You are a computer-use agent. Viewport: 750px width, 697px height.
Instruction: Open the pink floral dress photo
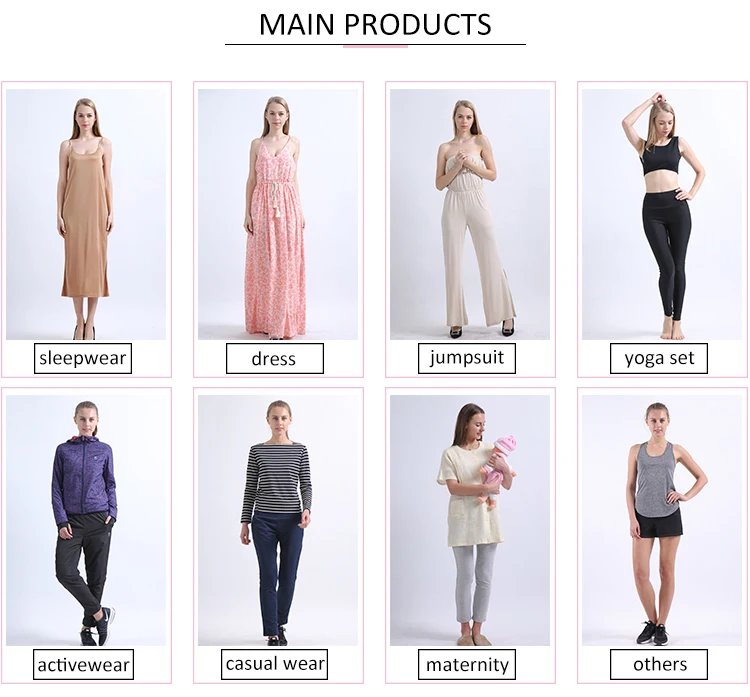[x=278, y=214]
